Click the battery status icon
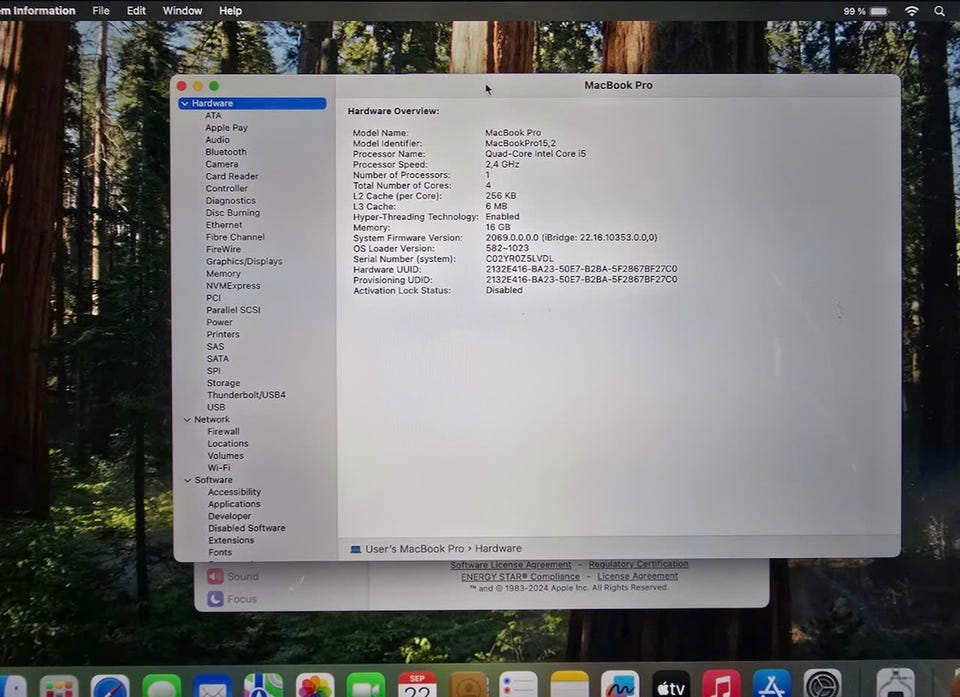The image size is (960, 697). [x=879, y=11]
